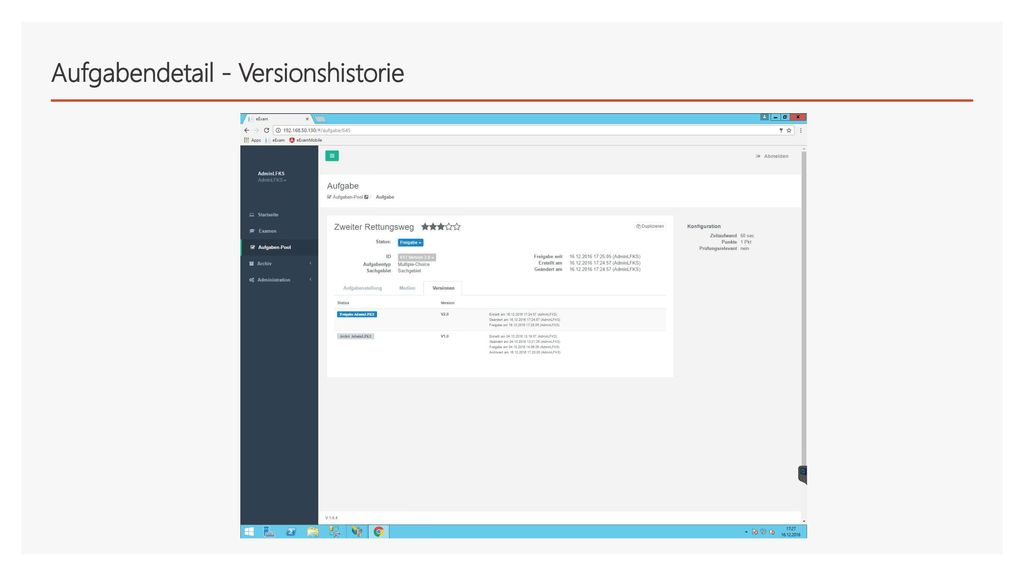The image size is (1024, 576).
Task: Expand the Archiv sidebar menu
Action: pyautogui.click(x=279, y=263)
